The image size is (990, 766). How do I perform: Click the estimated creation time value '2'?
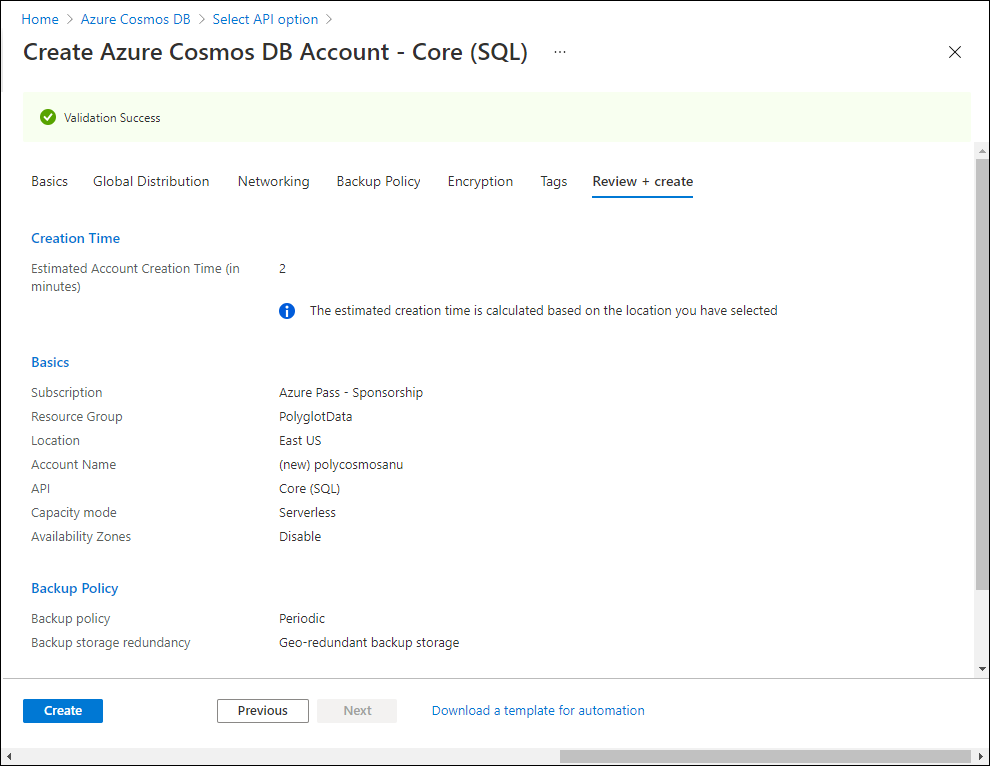tap(282, 268)
